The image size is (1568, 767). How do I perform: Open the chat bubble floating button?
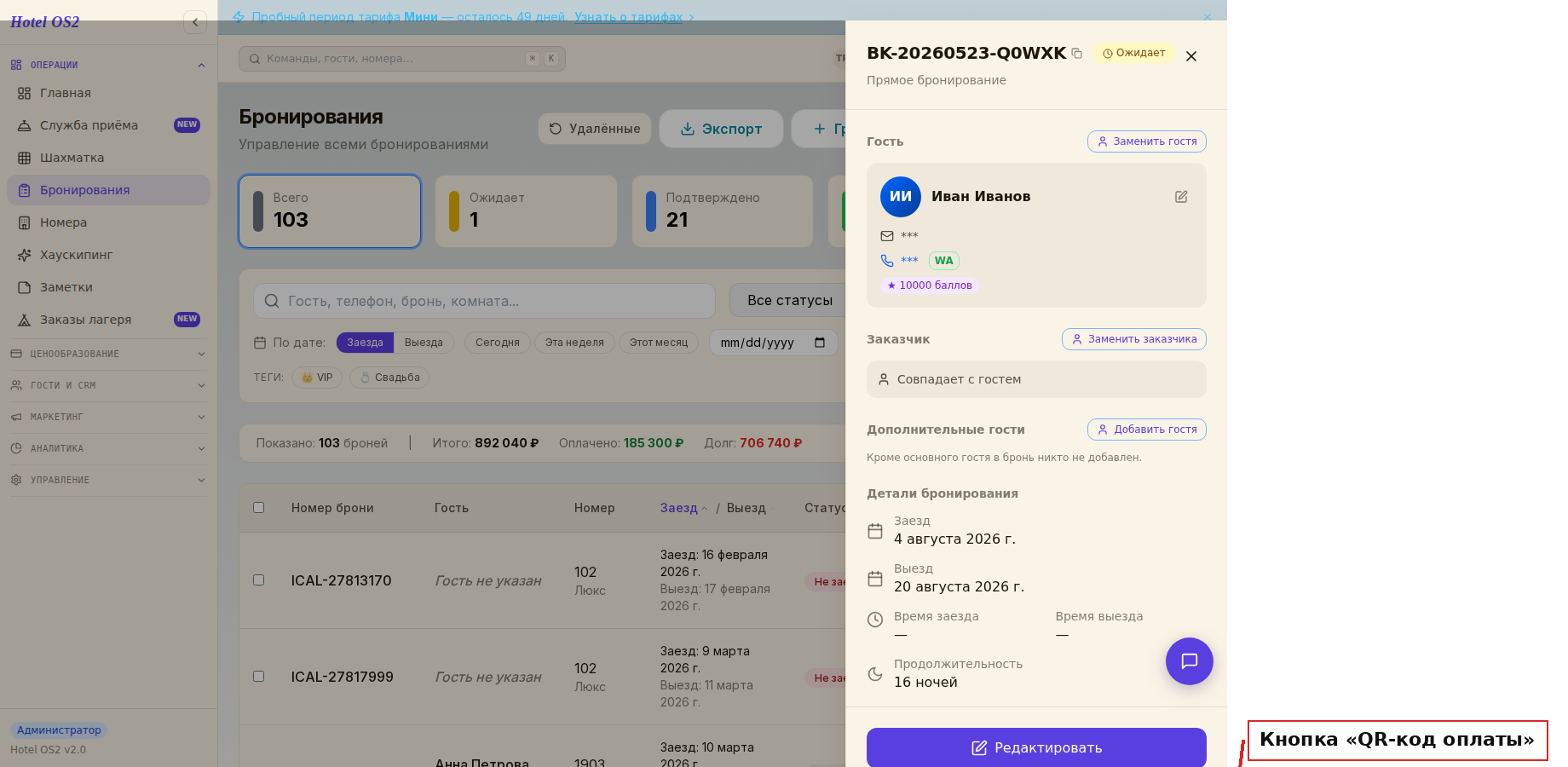[x=1190, y=661]
